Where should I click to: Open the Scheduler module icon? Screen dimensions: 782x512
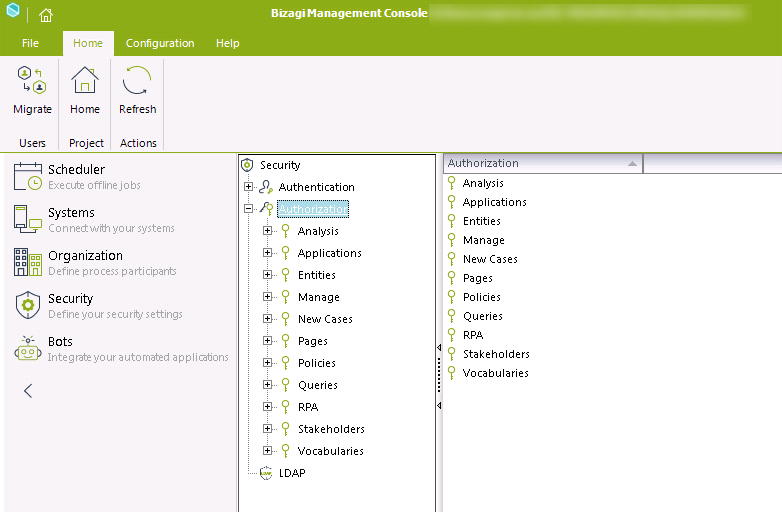click(x=28, y=176)
